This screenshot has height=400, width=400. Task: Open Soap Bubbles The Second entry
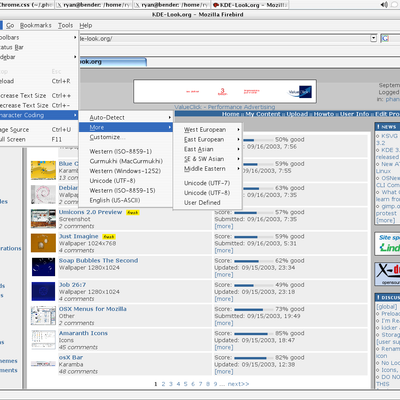point(98,260)
